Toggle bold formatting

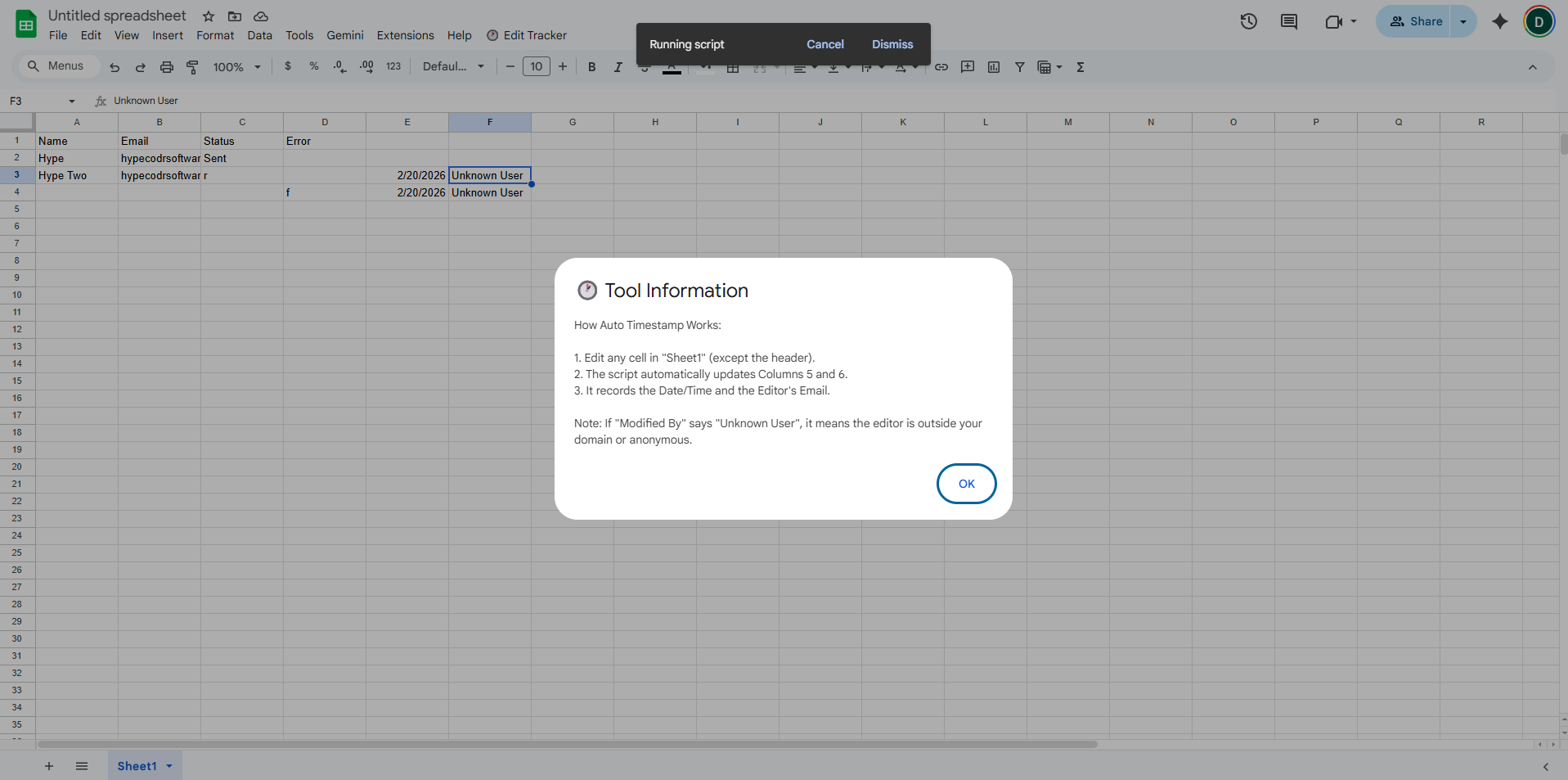coord(591,66)
